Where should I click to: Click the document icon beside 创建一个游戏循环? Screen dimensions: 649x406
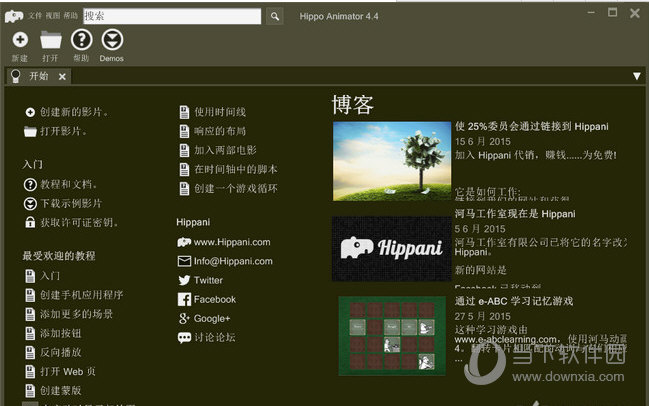pyautogui.click(x=184, y=189)
